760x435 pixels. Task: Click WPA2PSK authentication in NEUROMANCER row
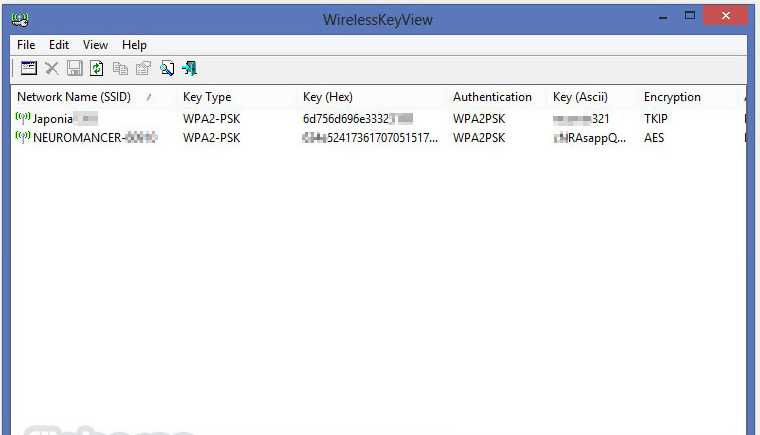point(479,138)
